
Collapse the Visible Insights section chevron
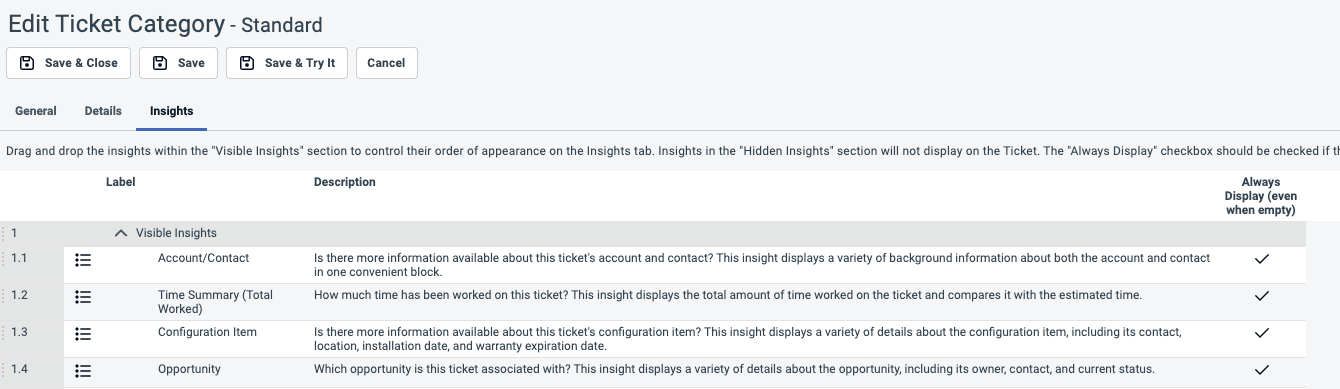(x=121, y=233)
